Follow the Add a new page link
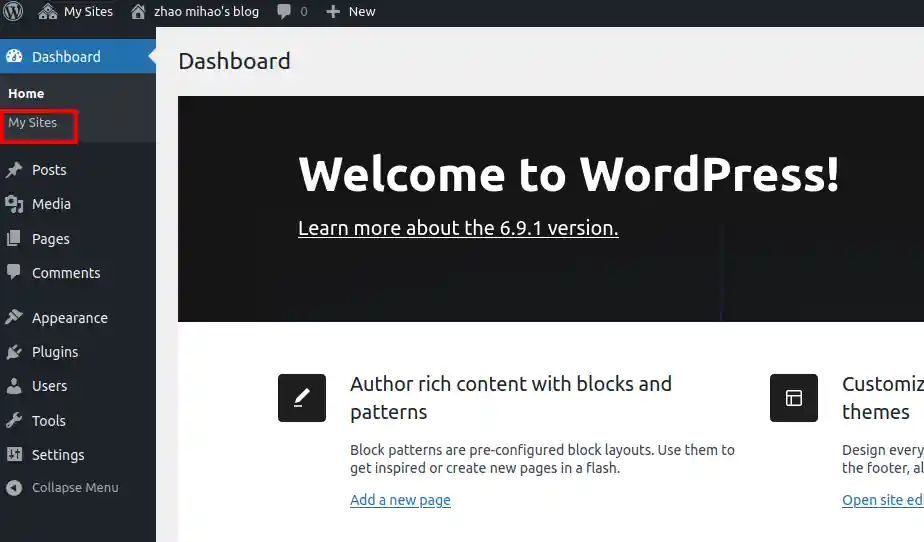The height and width of the screenshot is (542, 924). click(x=400, y=500)
